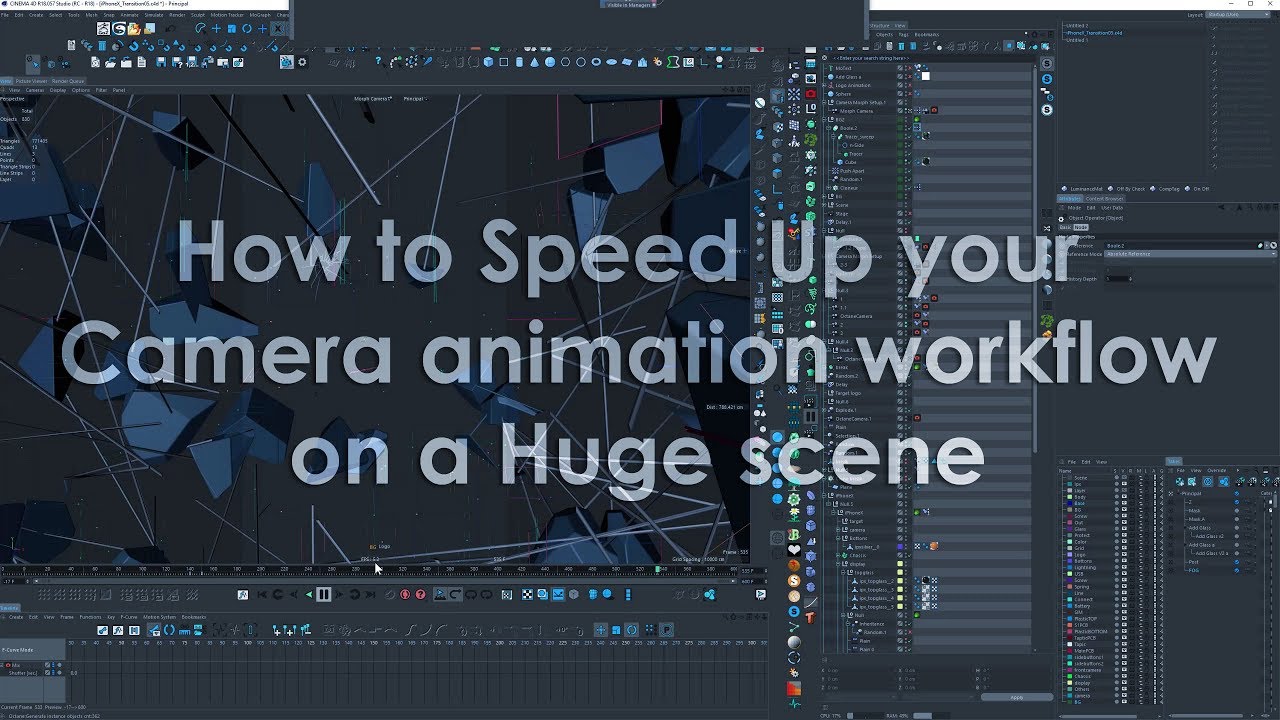The height and width of the screenshot is (720, 1280).
Task: Open the Render menu
Action: [177, 15]
